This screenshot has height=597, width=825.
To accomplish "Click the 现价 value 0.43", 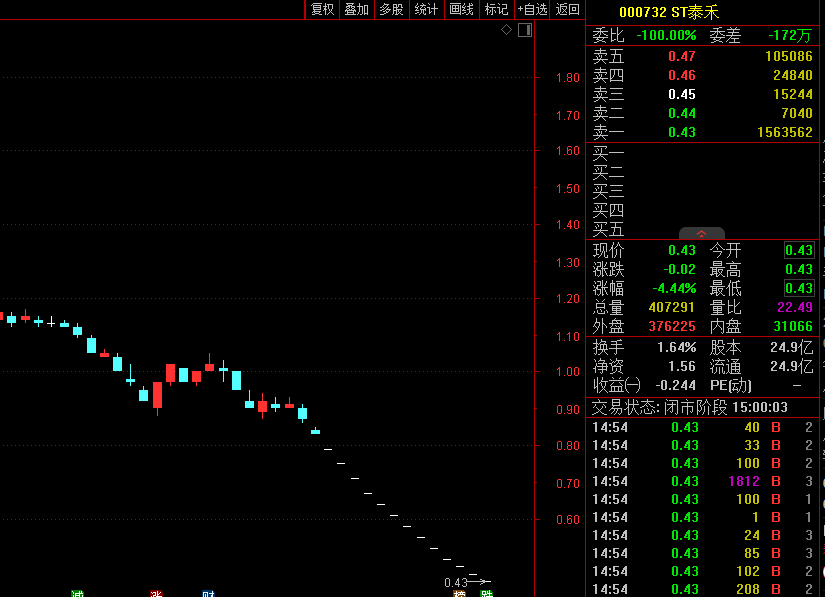I will click(681, 250).
